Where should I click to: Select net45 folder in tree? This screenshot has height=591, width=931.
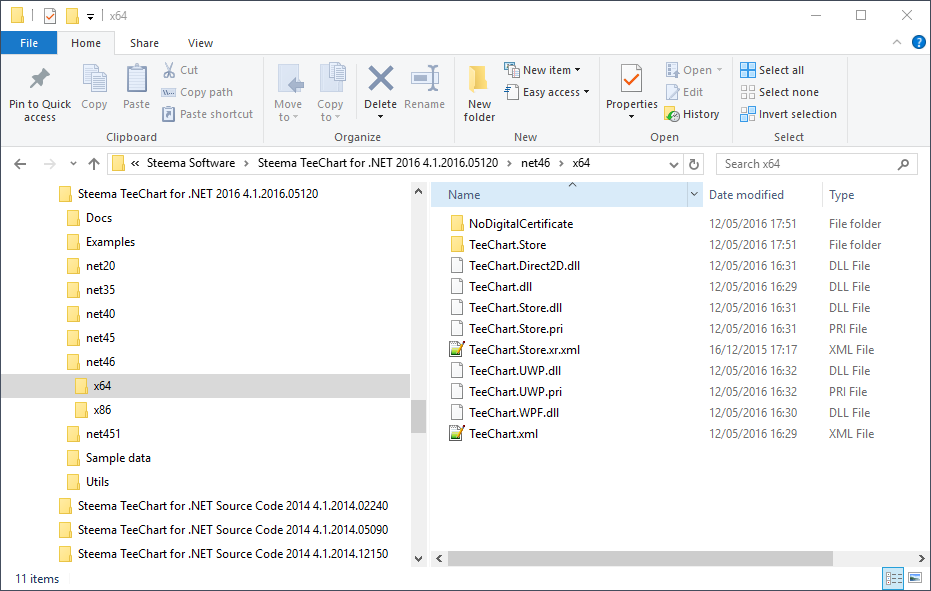coord(100,338)
